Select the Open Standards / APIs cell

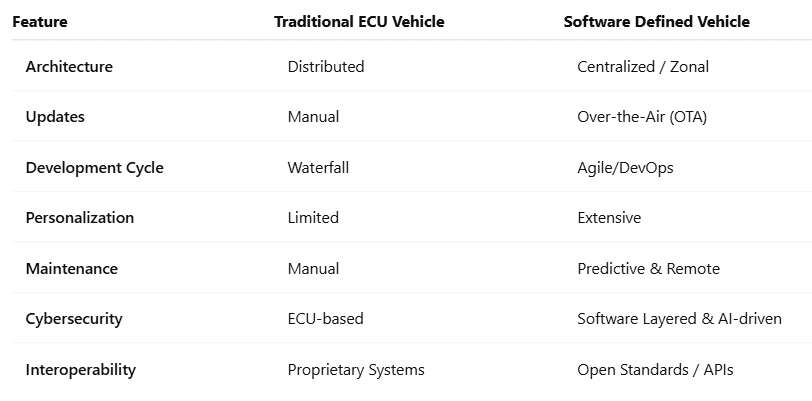[655, 370]
